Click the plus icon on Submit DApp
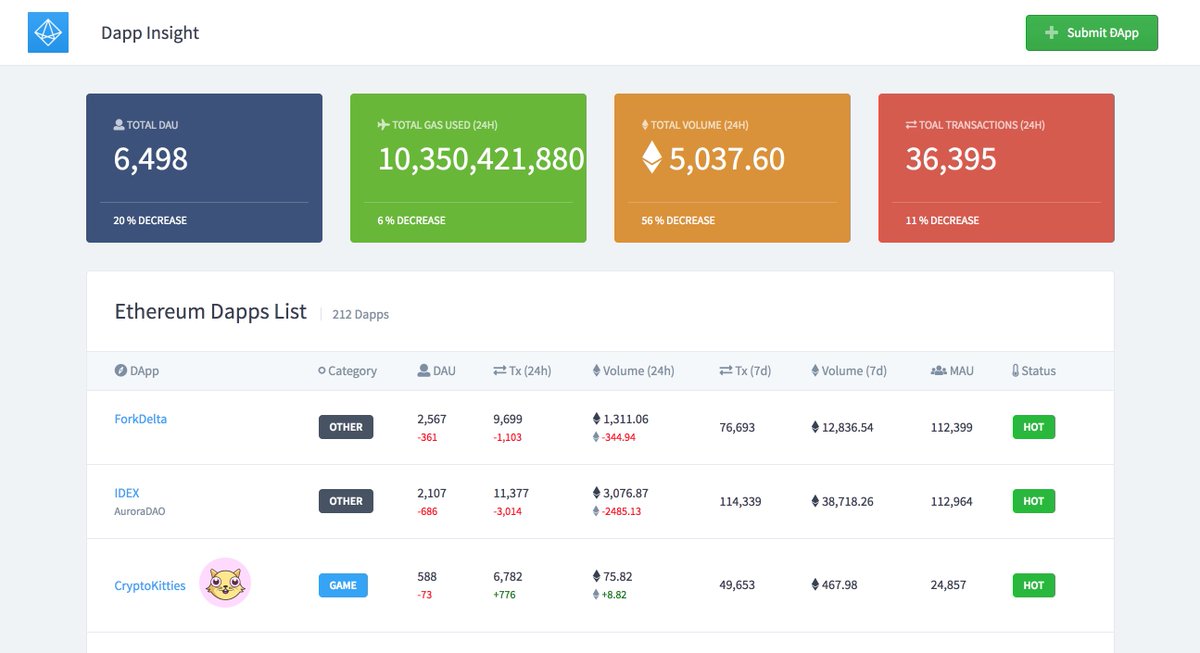1200x653 pixels. [1051, 33]
